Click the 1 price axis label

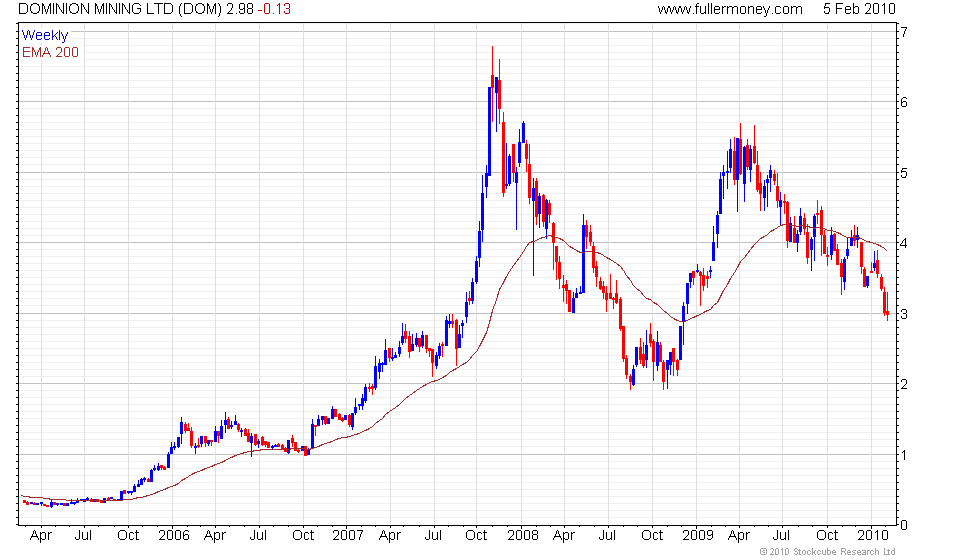coord(904,455)
